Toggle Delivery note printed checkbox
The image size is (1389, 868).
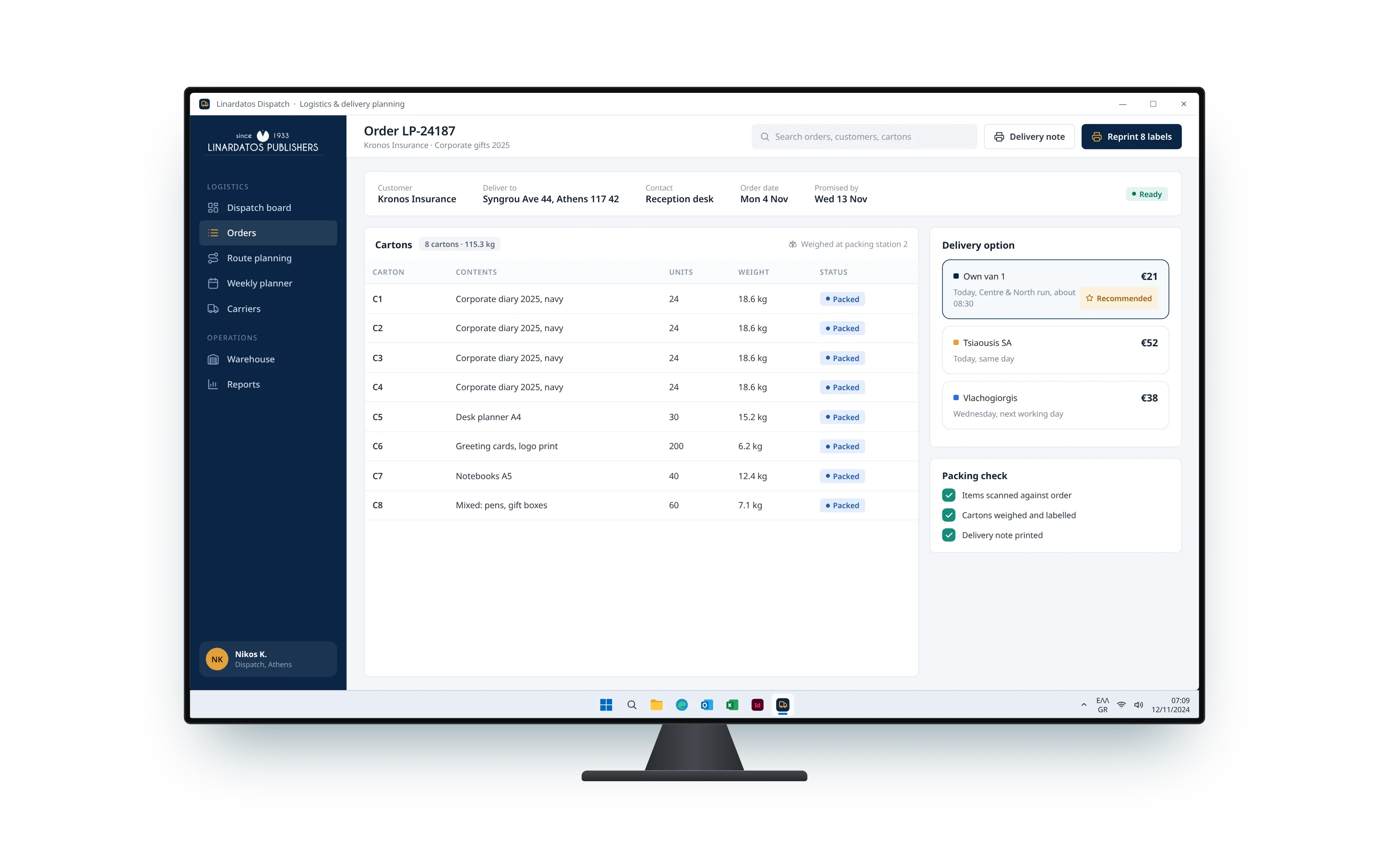(949, 536)
